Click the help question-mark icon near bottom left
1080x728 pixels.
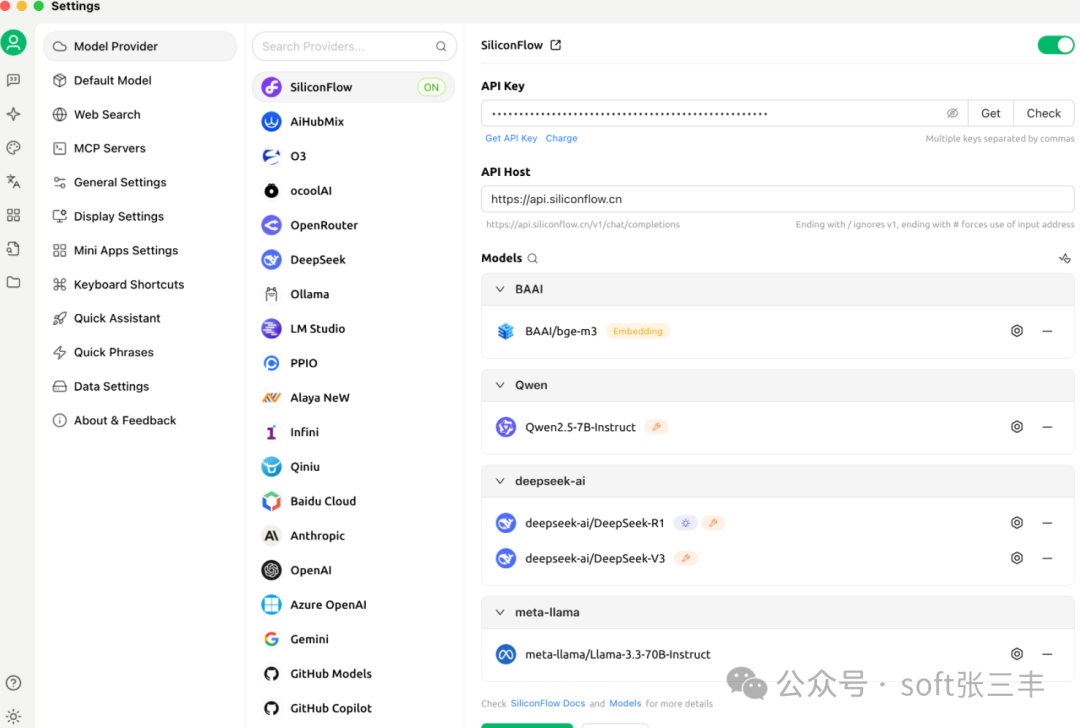coord(14,683)
